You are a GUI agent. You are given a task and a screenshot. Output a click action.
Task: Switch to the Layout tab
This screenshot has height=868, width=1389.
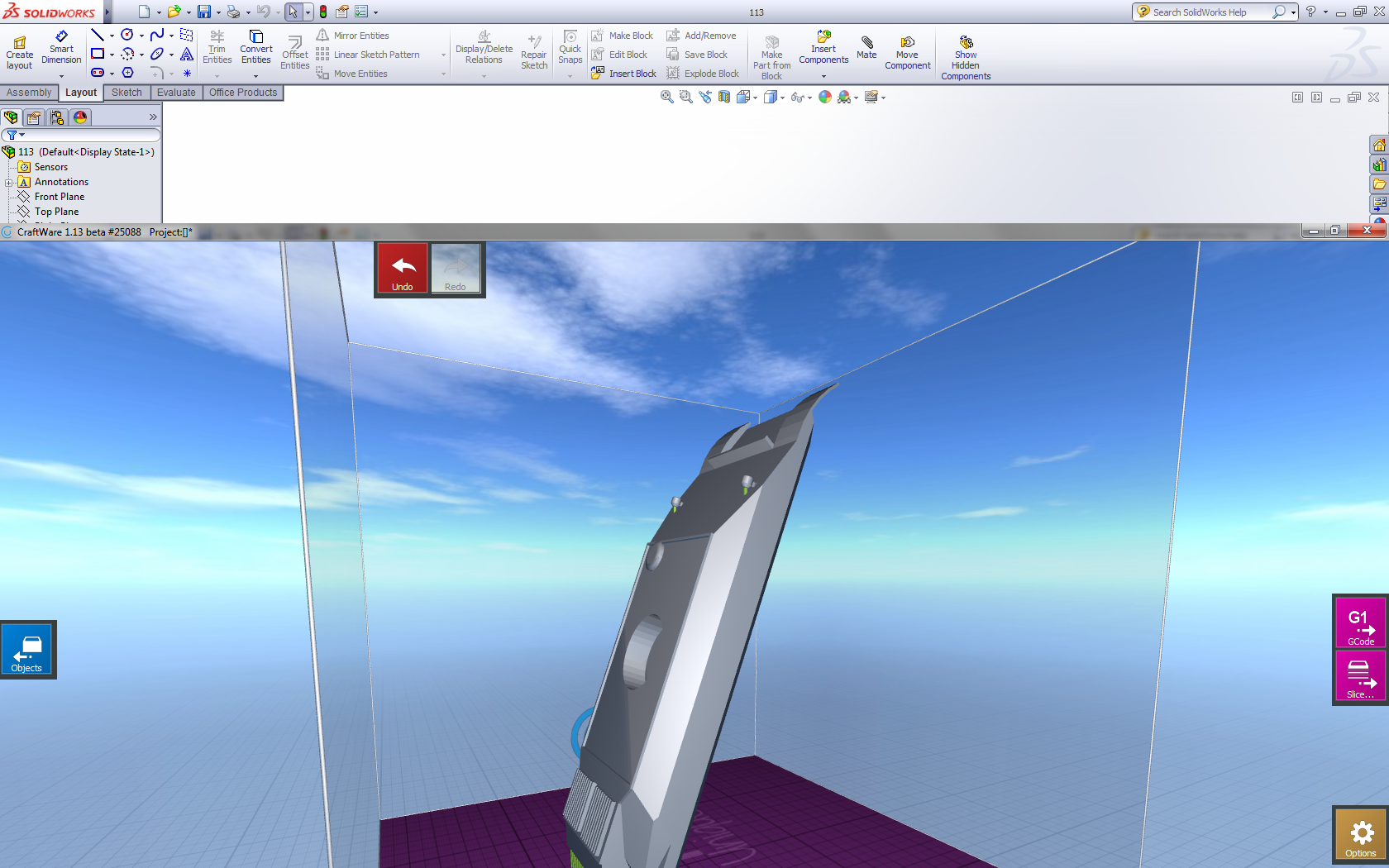click(x=81, y=93)
